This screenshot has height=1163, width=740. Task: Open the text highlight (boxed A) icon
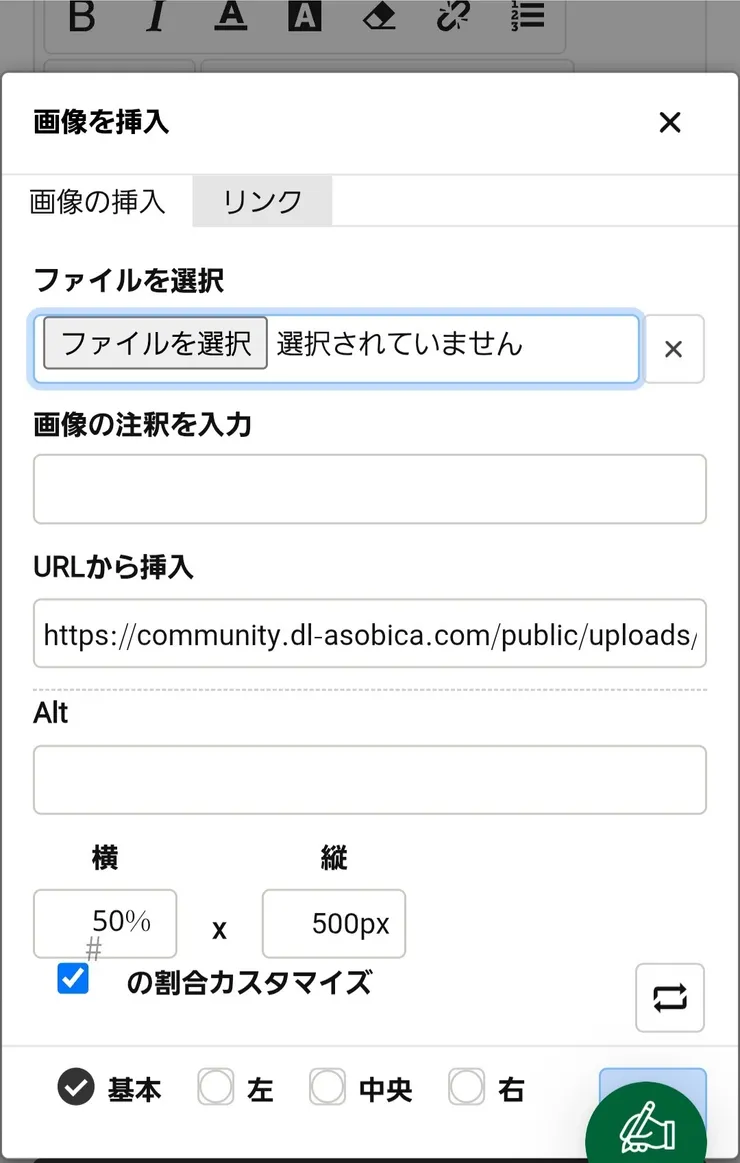304,17
